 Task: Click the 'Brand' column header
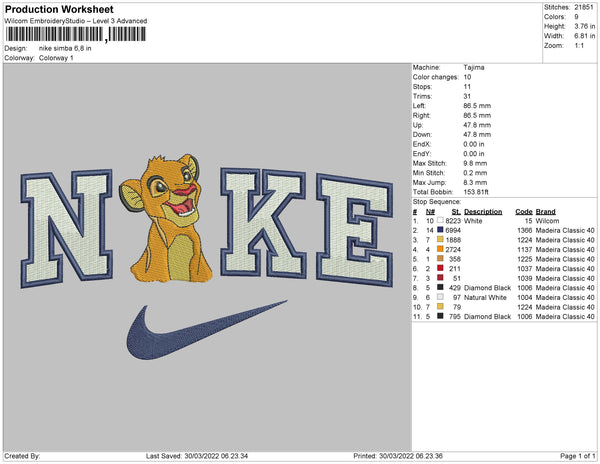(x=546, y=212)
